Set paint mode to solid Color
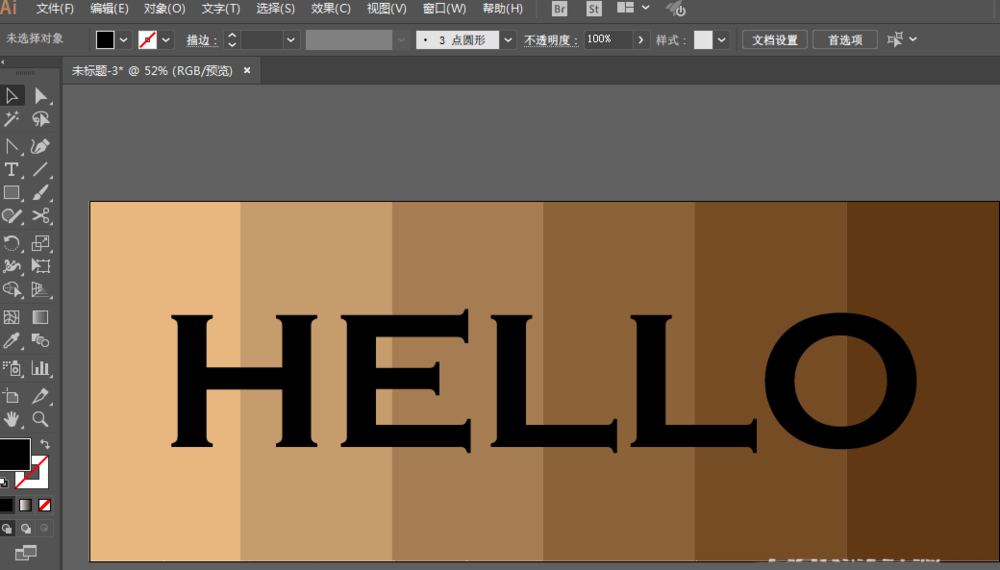Image resolution: width=1000 pixels, height=570 pixels. 6,505
